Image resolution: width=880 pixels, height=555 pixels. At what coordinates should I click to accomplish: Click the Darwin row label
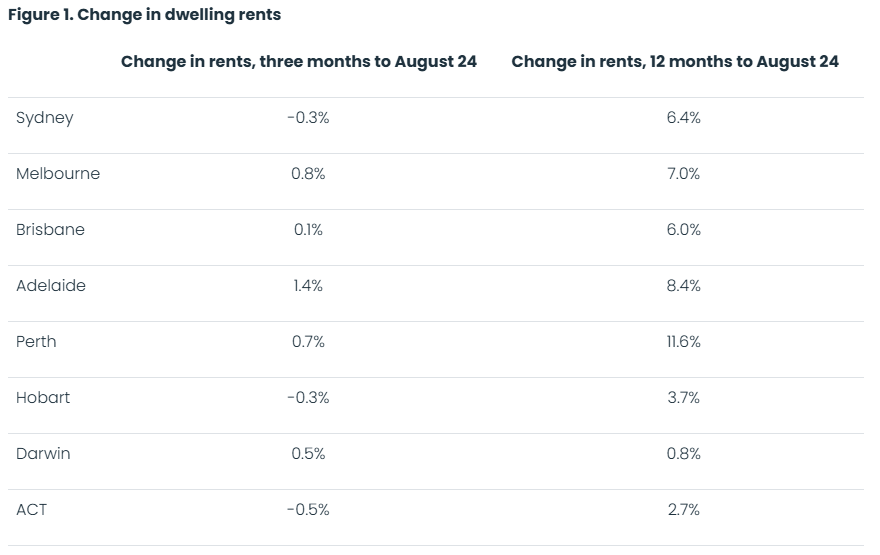click(x=43, y=454)
